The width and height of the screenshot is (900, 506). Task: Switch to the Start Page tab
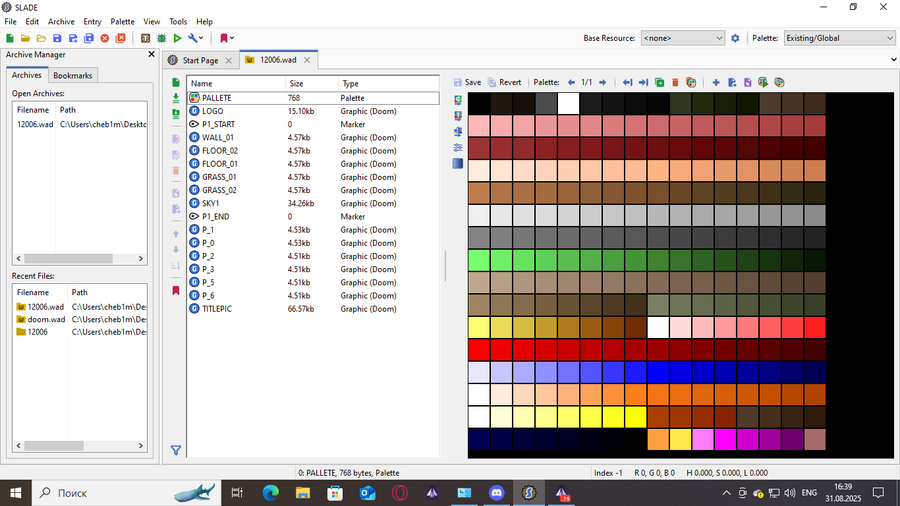click(x=200, y=60)
